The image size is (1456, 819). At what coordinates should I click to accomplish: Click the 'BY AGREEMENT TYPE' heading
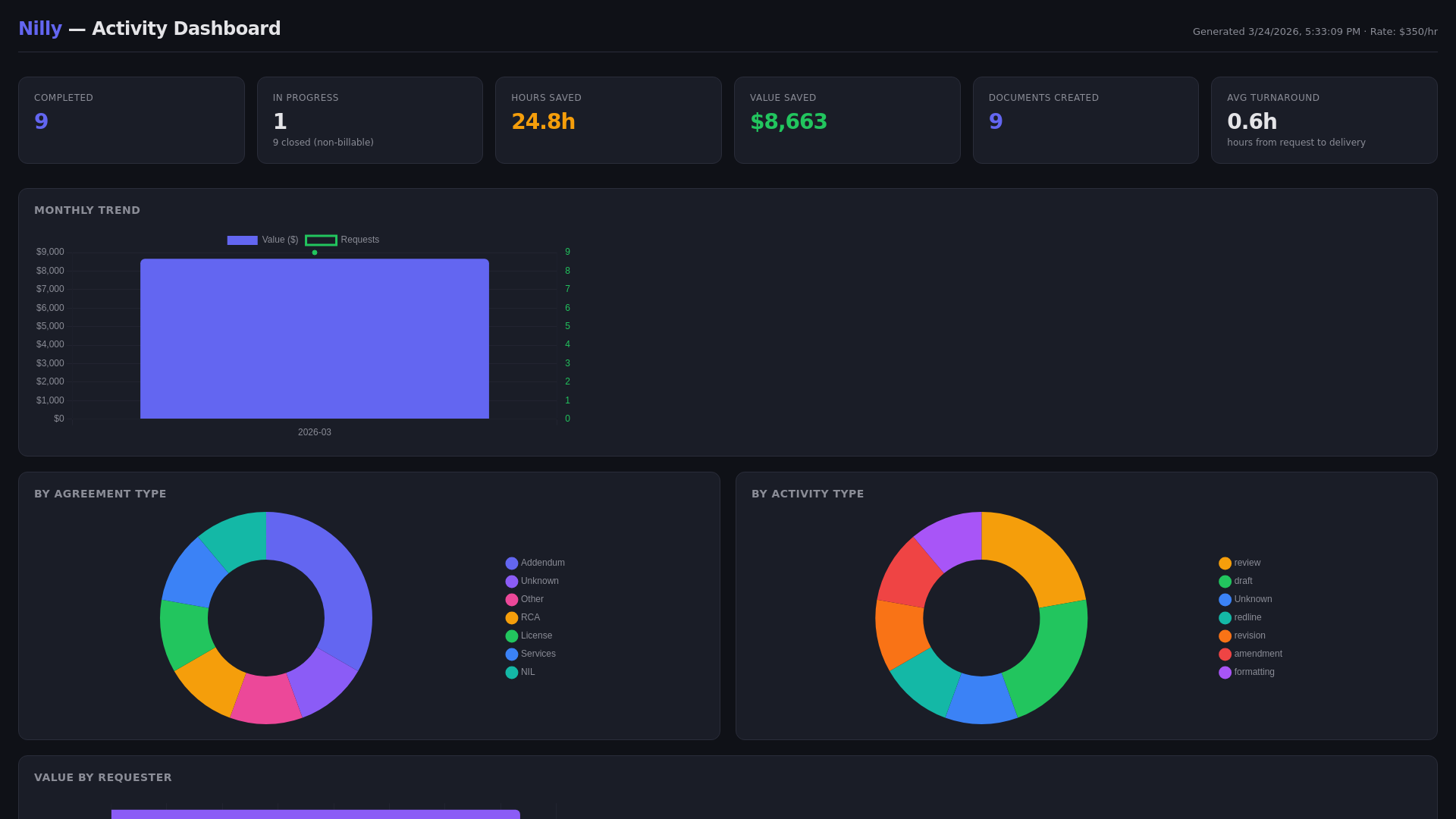tap(100, 494)
